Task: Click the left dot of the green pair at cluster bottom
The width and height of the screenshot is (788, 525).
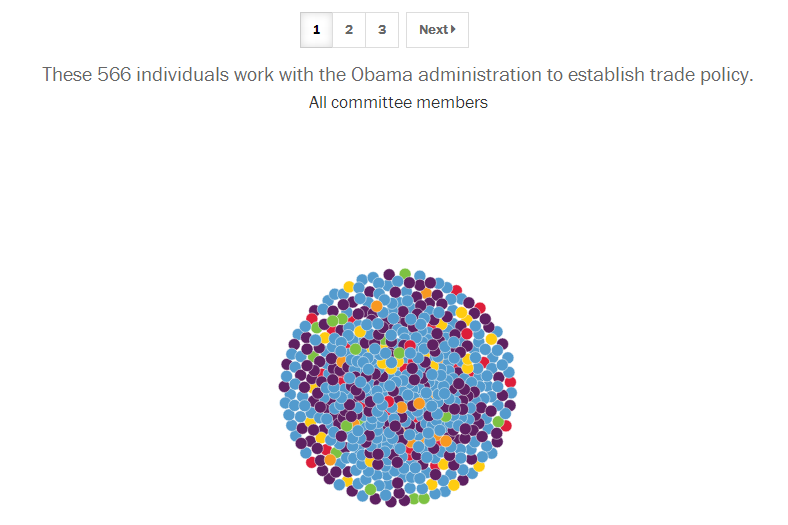Action: (x=414, y=499)
